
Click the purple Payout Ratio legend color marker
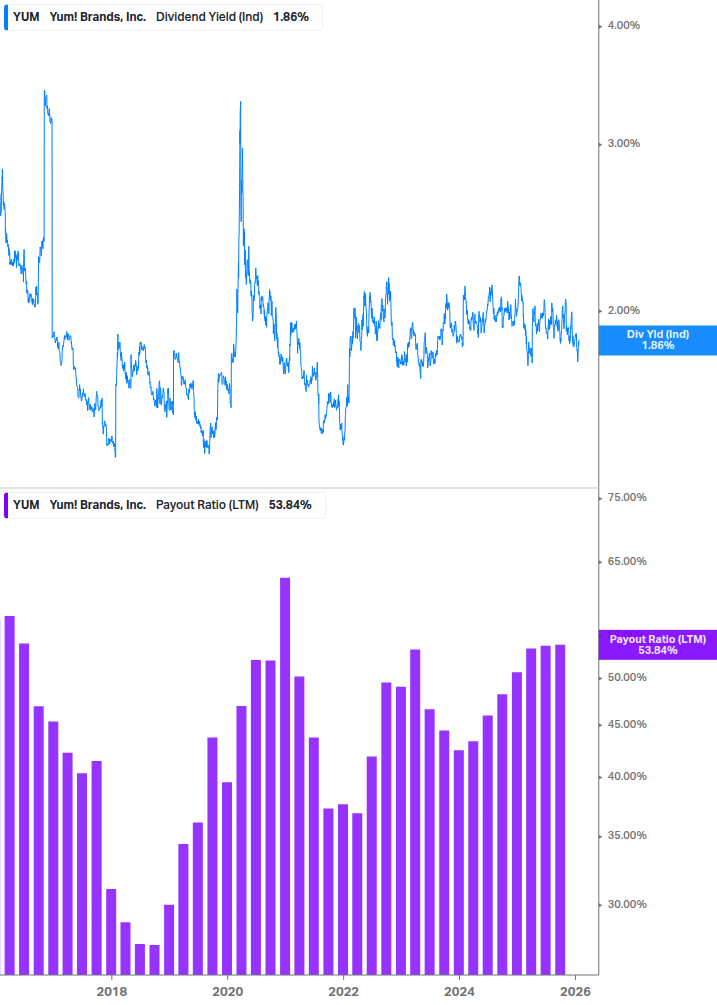[6, 505]
